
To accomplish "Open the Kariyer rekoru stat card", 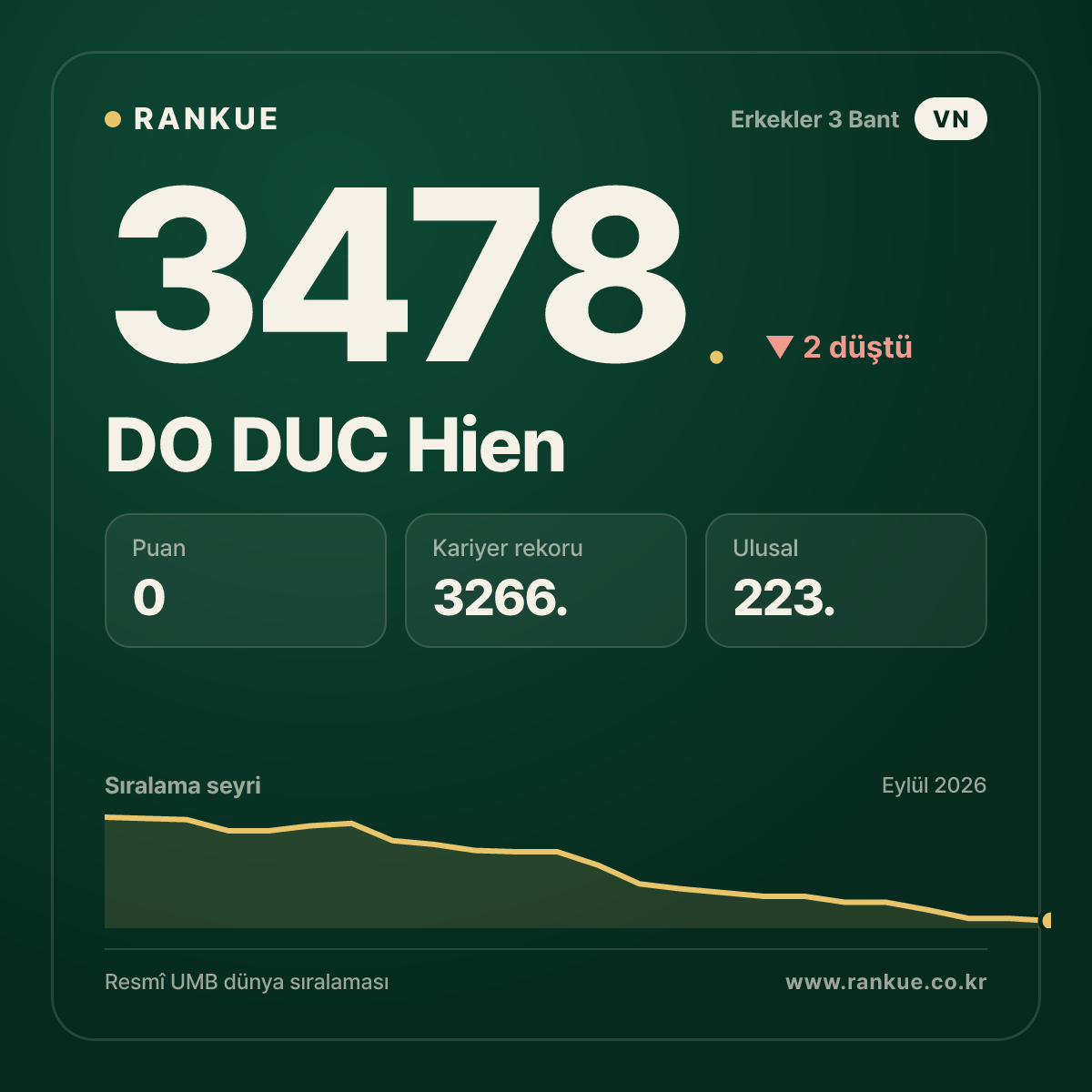I will (546, 581).
